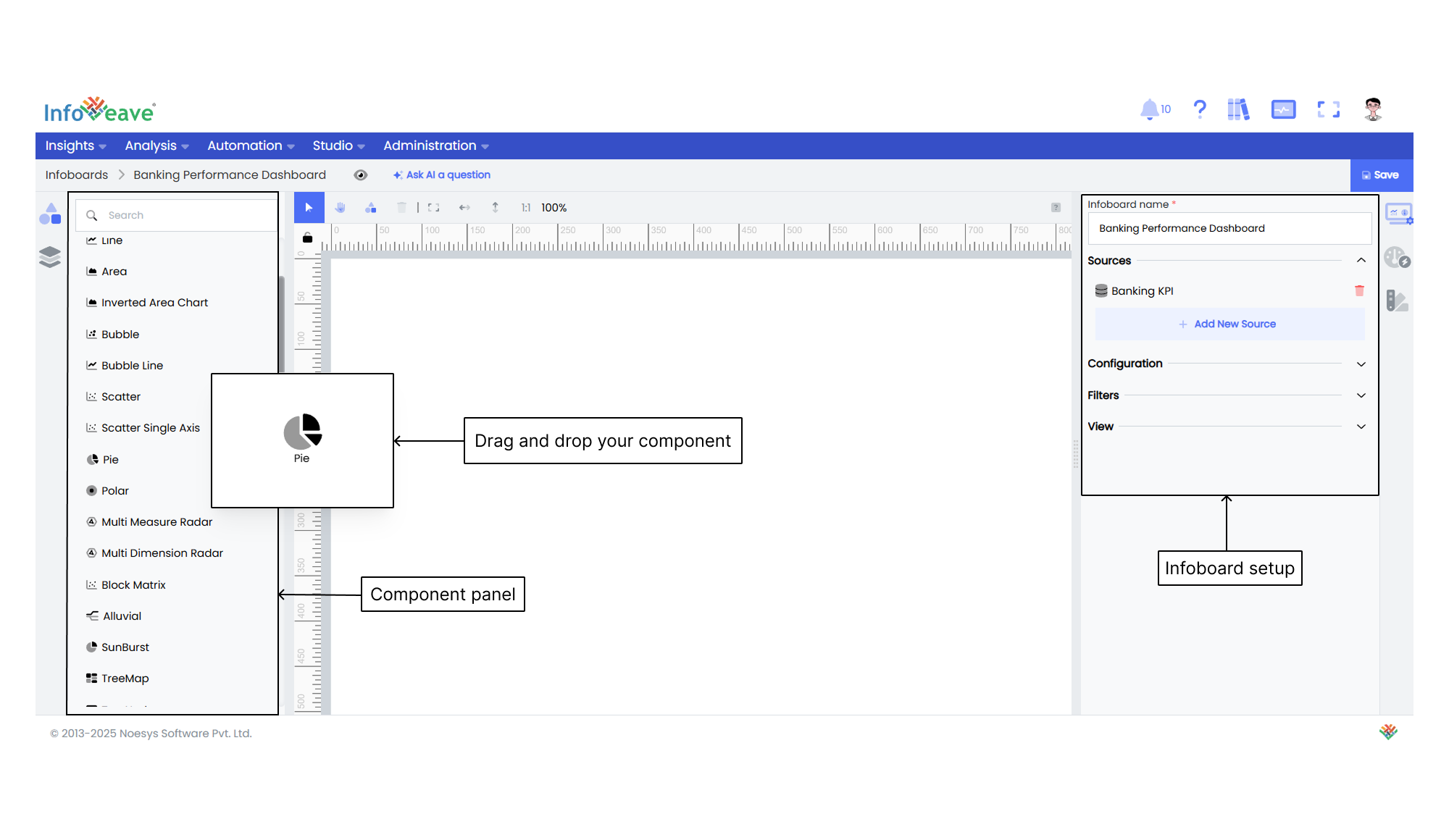Open the Studio menu
1449x840 pixels.
[x=338, y=146]
